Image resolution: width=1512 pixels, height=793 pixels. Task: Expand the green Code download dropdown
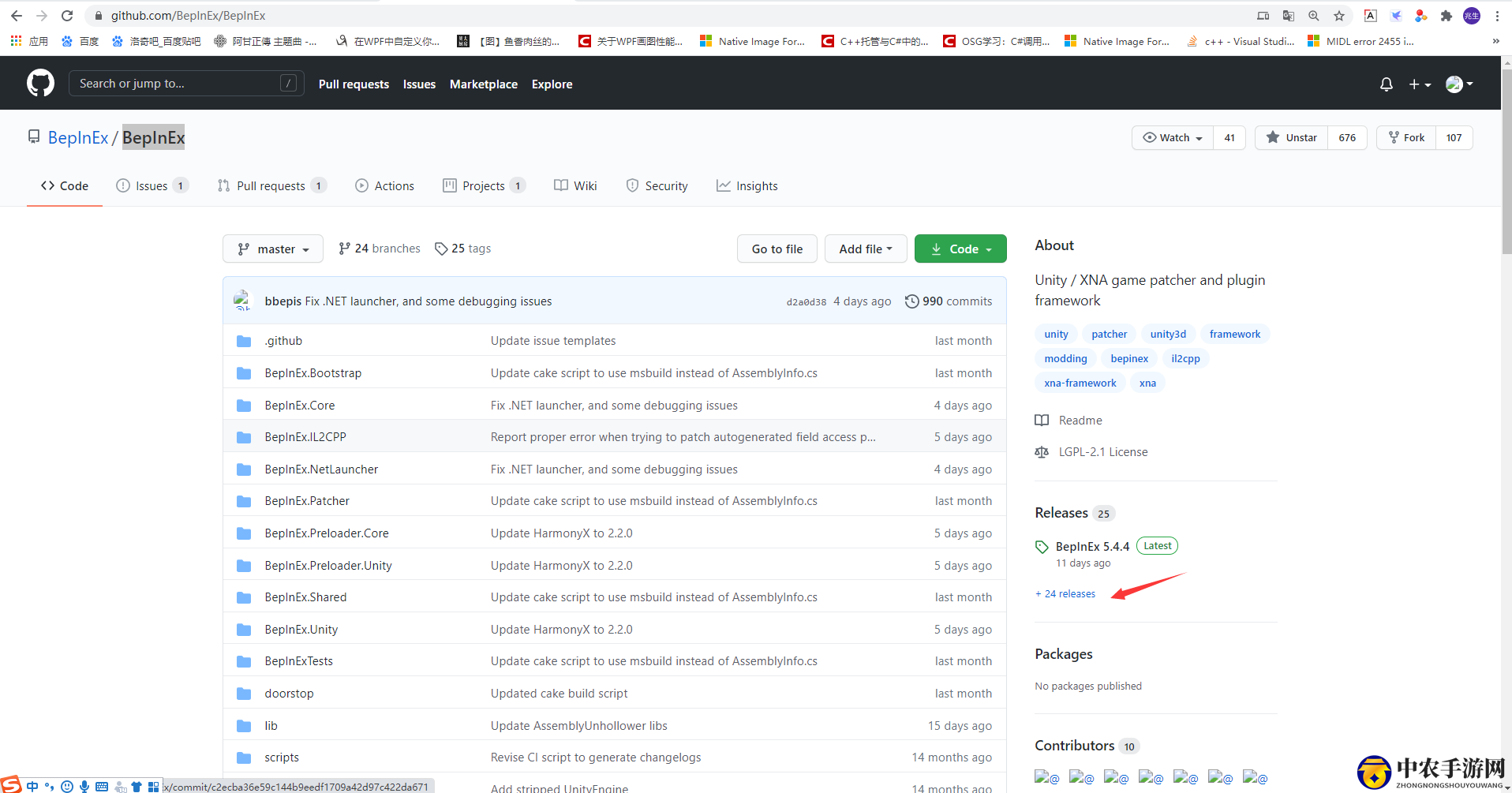coord(960,249)
